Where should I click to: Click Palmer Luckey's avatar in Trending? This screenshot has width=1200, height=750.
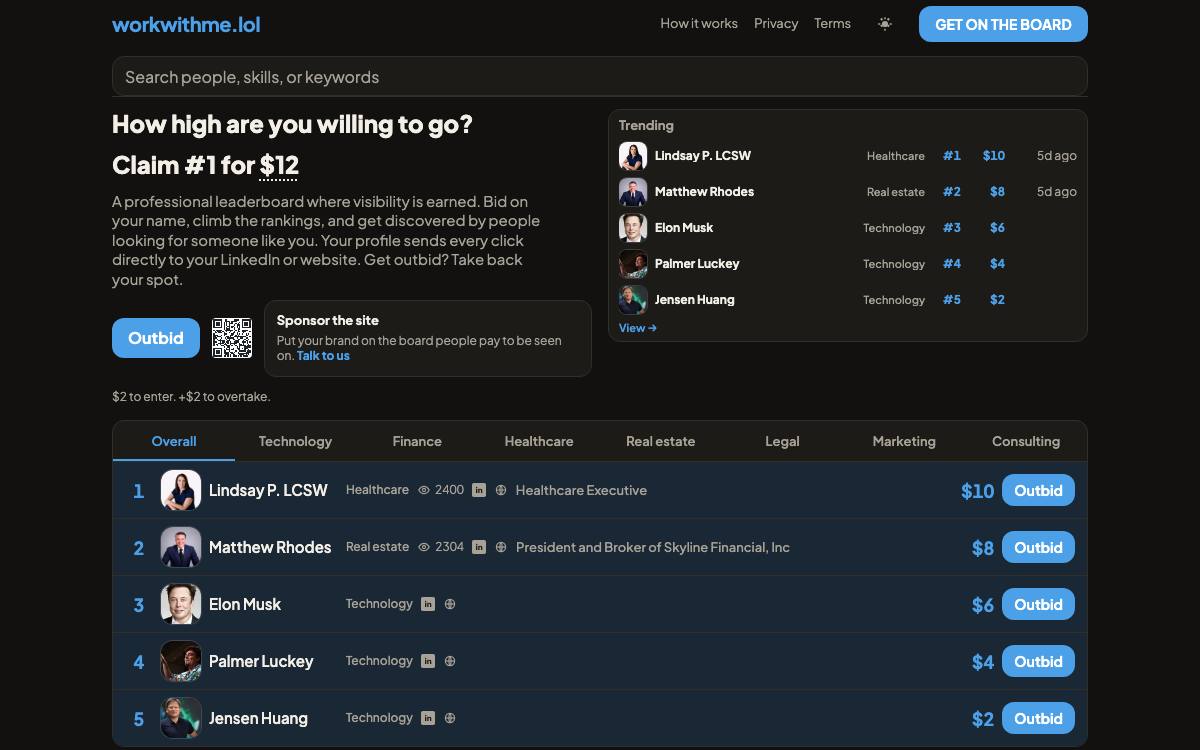pyautogui.click(x=633, y=264)
